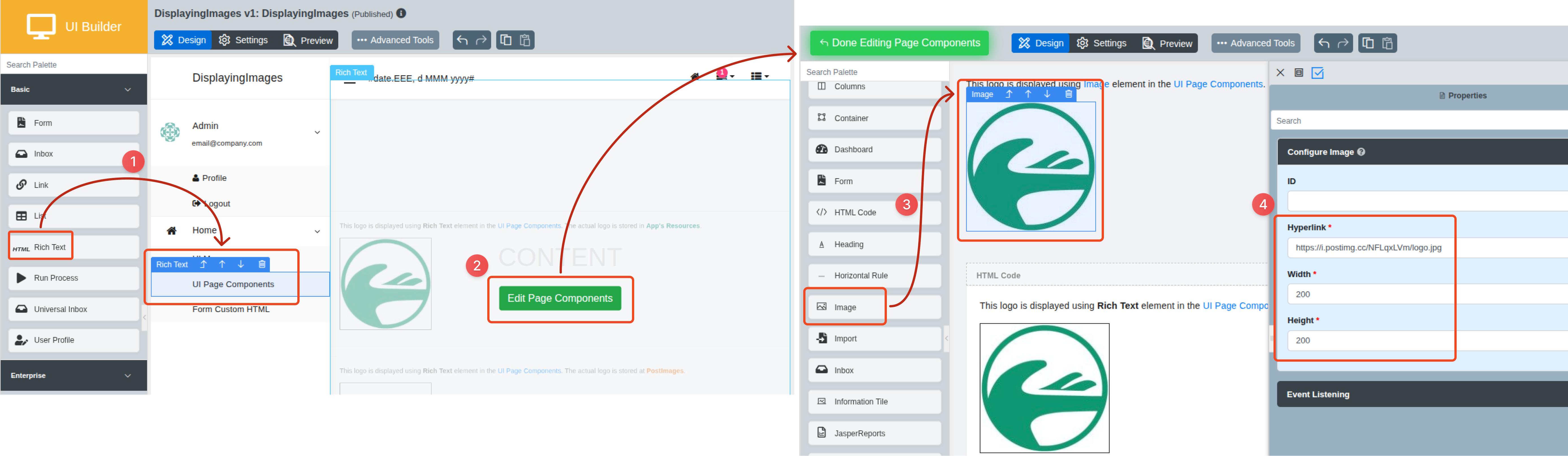1568x456 pixels.
Task: Click curved move arrow on Rich Text toolbar
Action: click(x=203, y=264)
